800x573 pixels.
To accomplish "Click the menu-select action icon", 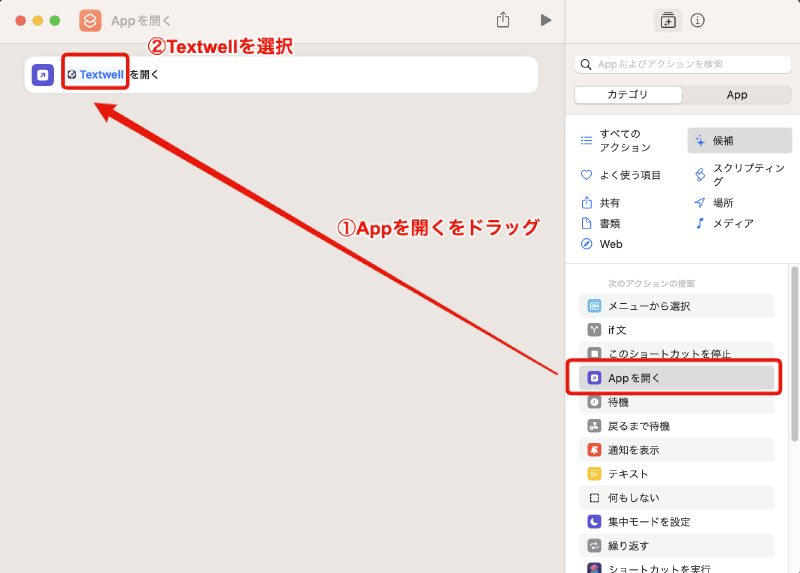I will [594, 306].
